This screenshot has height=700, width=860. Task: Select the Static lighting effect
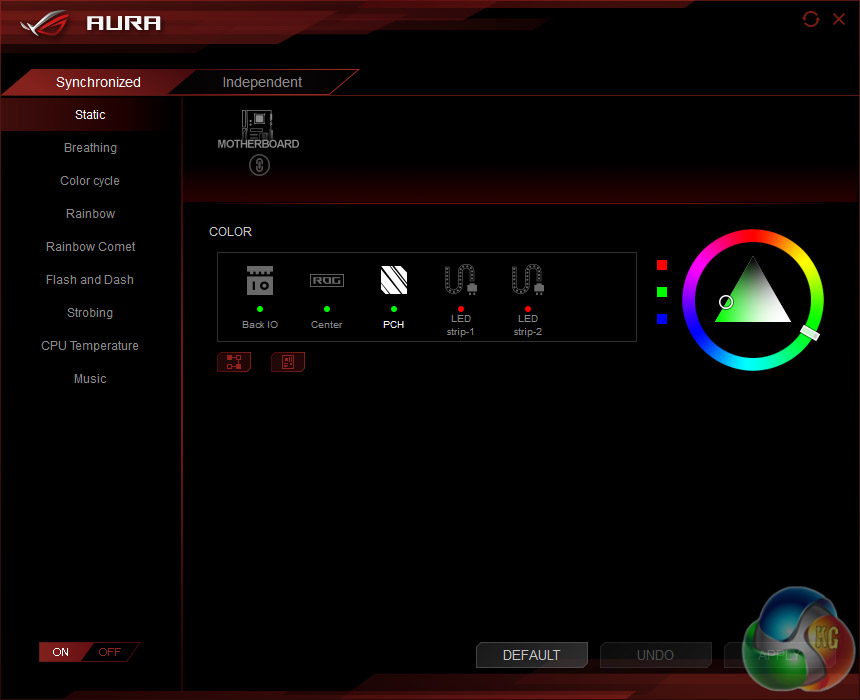point(90,115)
